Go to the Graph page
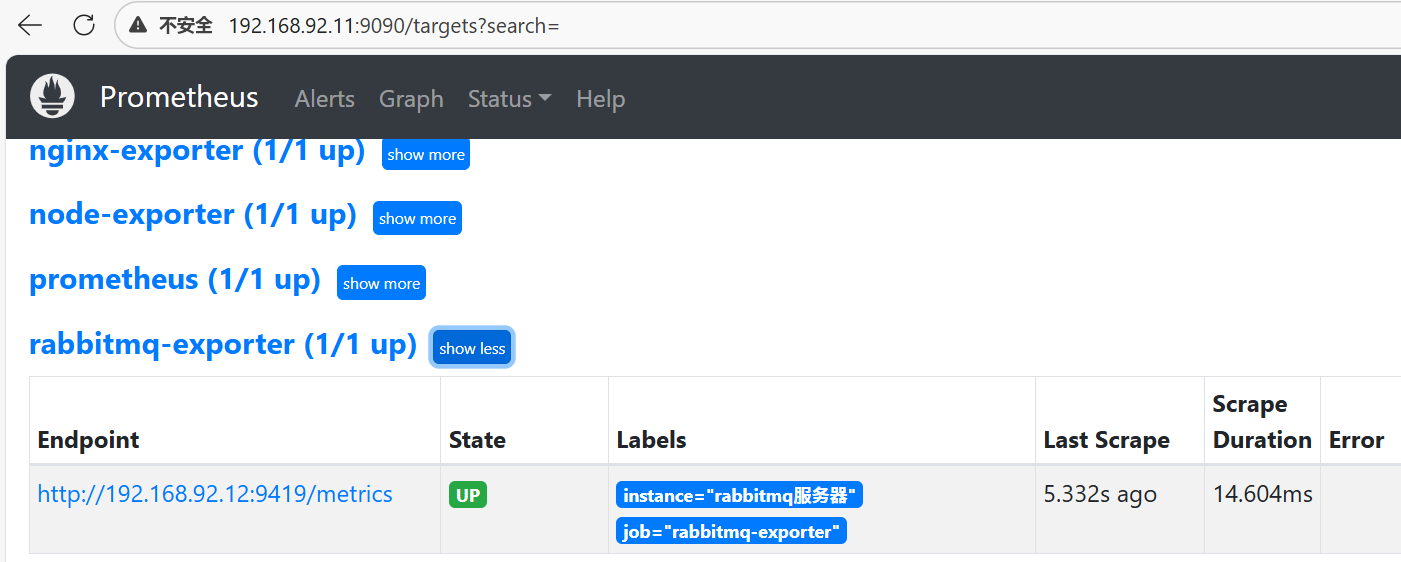 (x=411, y=99)
